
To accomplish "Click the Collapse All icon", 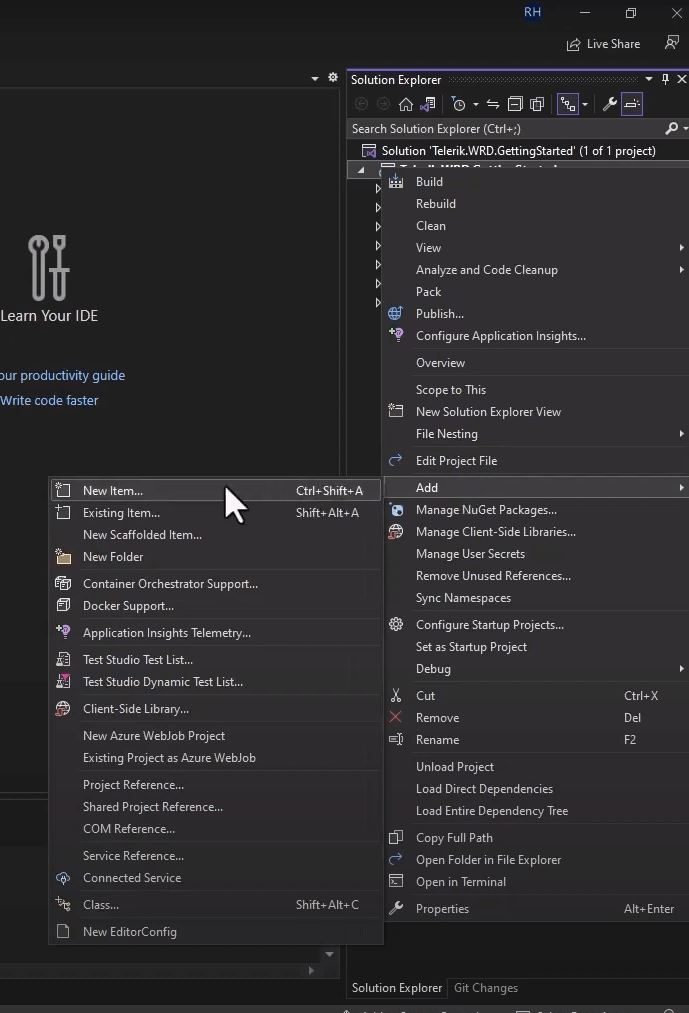I will tap(515, 104).
